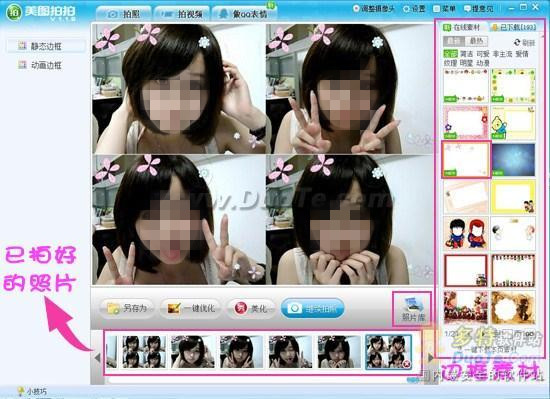Apply 一键优化 one-click optimize
Image resolution: width=550 pixels, height=399 pixels.
click(x=190, y=308)
